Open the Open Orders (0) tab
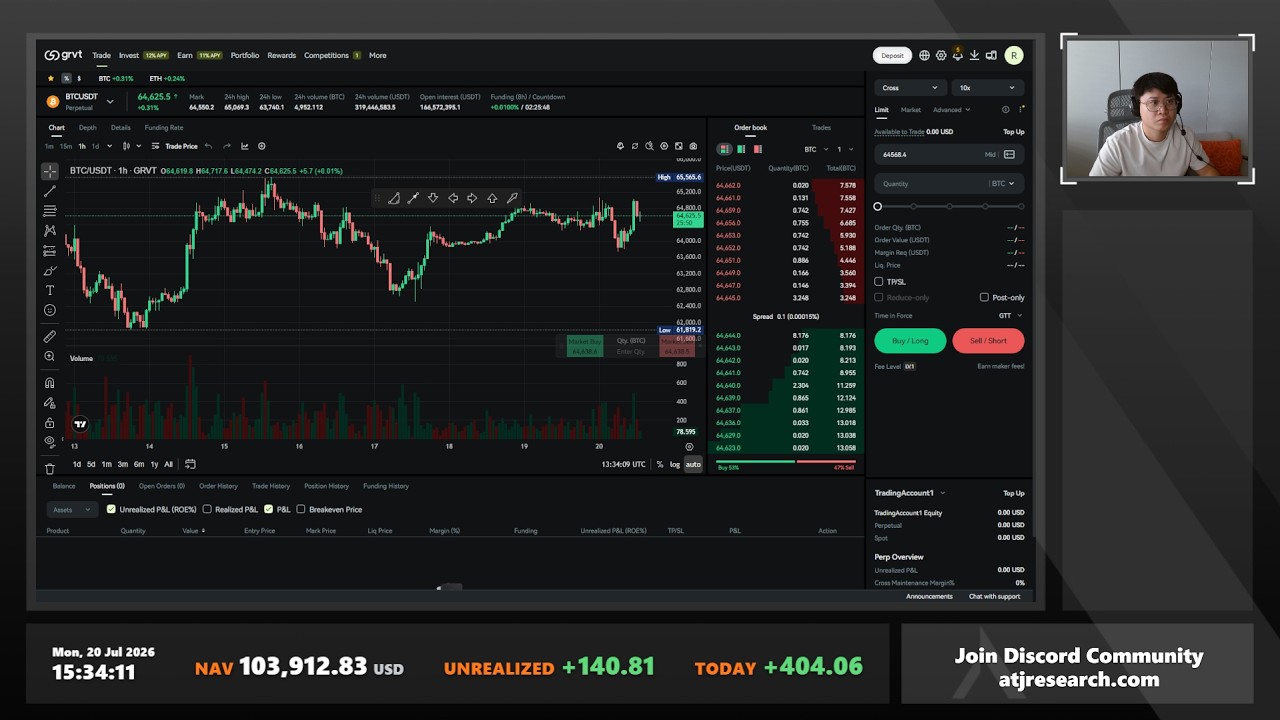The width and height of the screenshot is (1280, 720). click(x=162, y=486)
